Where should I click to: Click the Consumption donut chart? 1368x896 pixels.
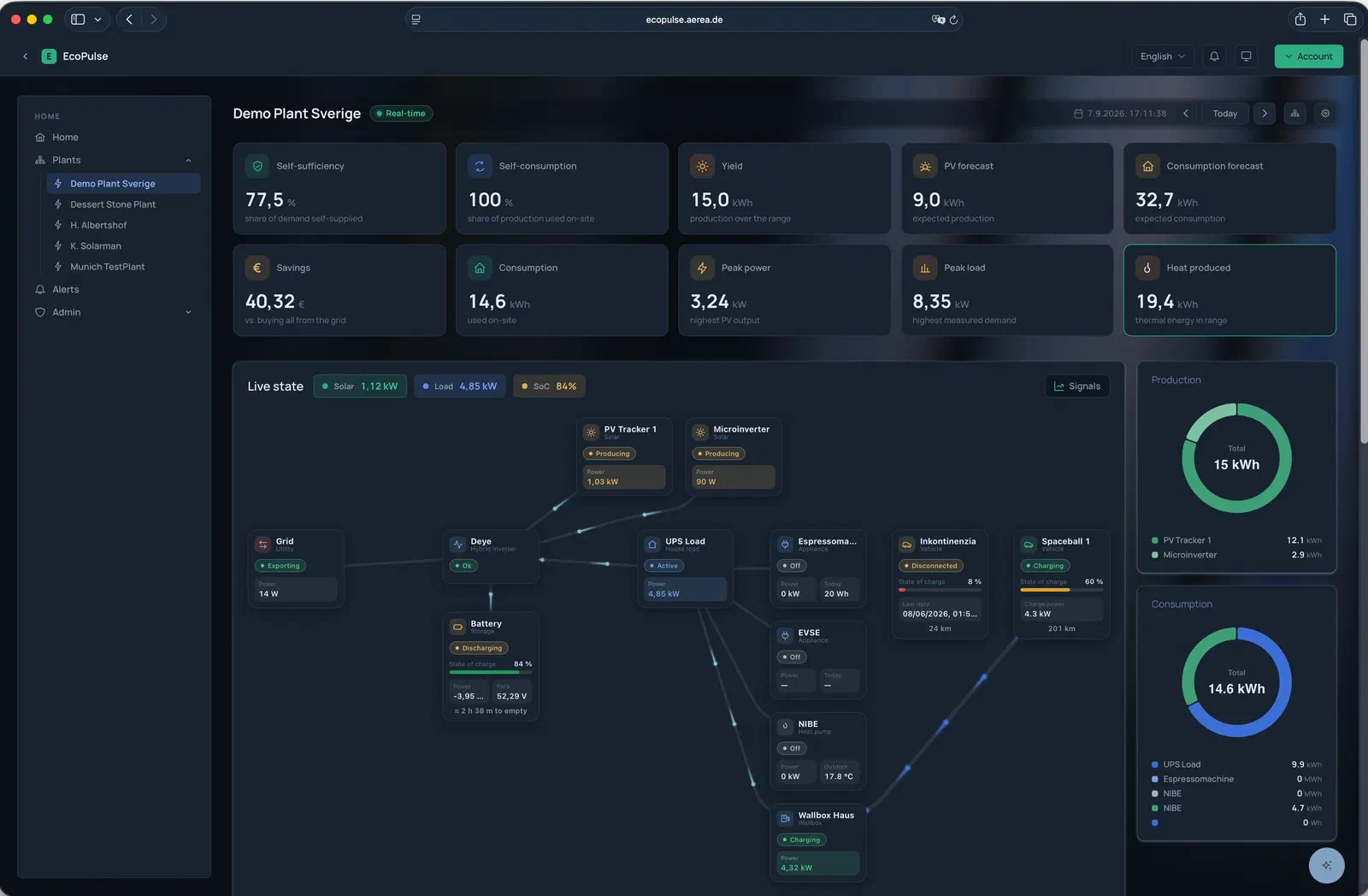click(x=1236, y=682)
